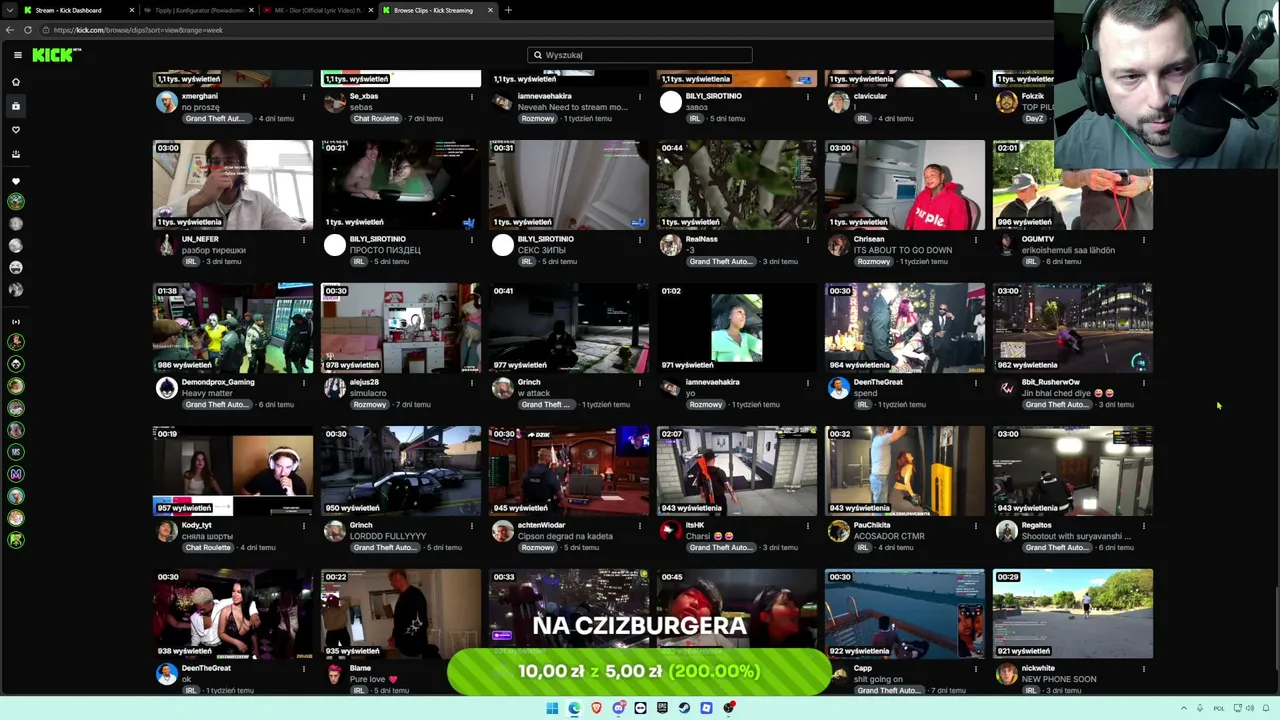Play Kody_tyt 00:19 clip thumbnail
The width and height of the screenshot is (1280, 720).
(x=233, y=471)
